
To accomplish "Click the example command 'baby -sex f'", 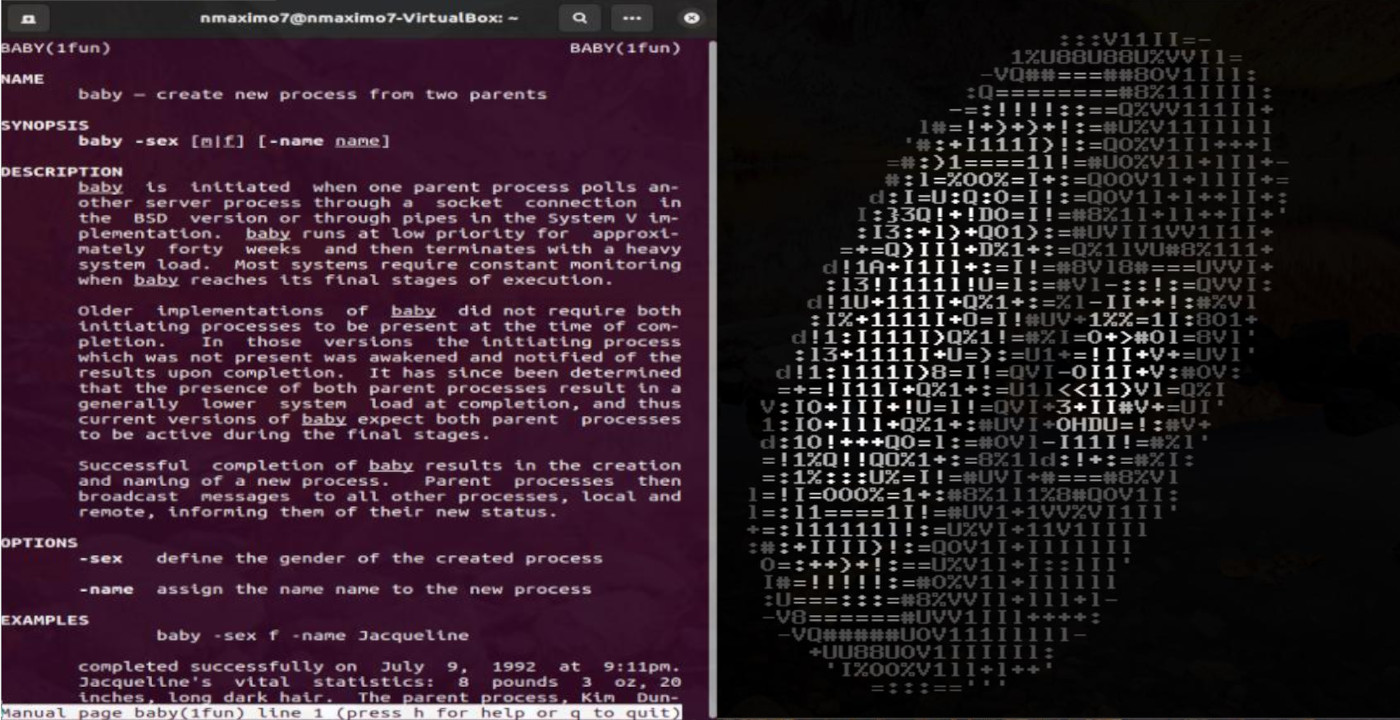I will click(222, 635).
